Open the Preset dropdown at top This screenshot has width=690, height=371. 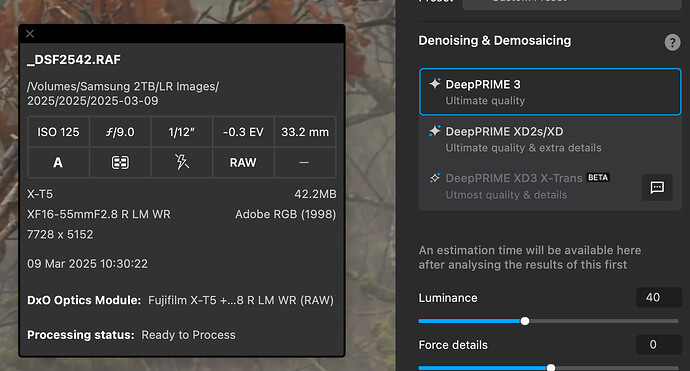tap(572, 4)
